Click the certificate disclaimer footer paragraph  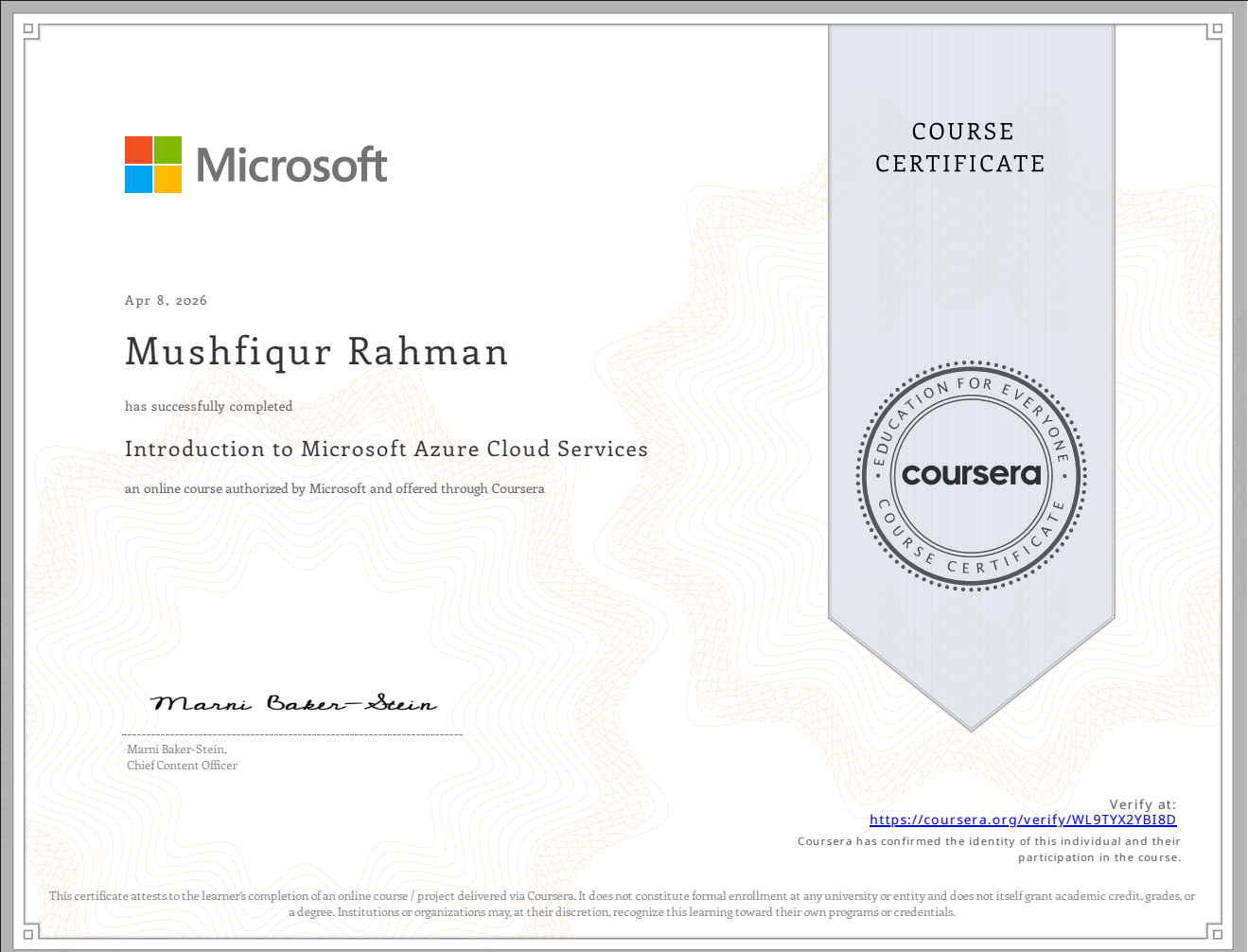(x=623, y=904)
